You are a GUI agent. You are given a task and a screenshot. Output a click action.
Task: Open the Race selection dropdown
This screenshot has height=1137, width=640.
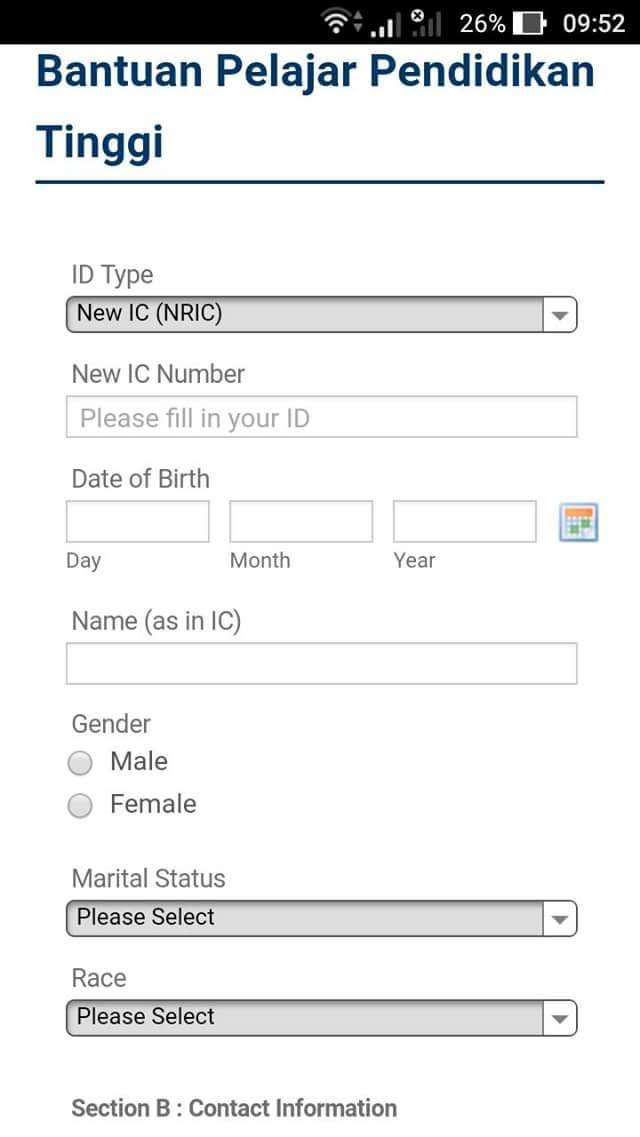[321, 1017]
